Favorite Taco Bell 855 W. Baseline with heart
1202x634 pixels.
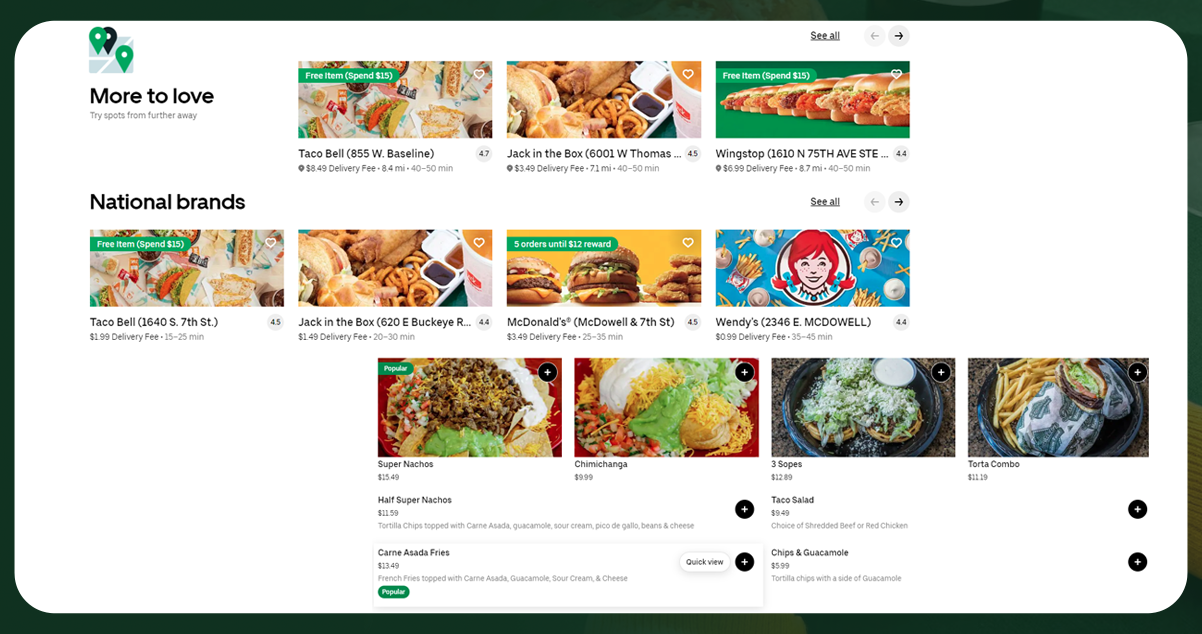(479, 74)
